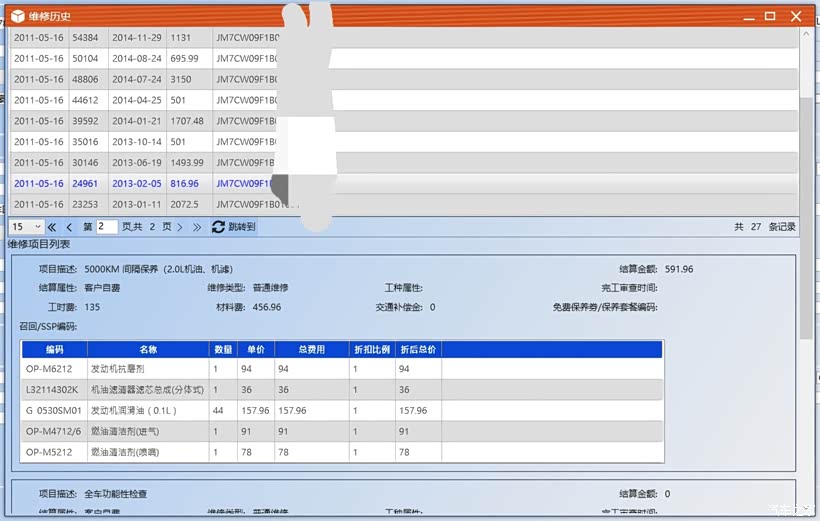The image size is (820, 521).
Task: Open the page size dropdown showing 15
Action: point(26,227)
